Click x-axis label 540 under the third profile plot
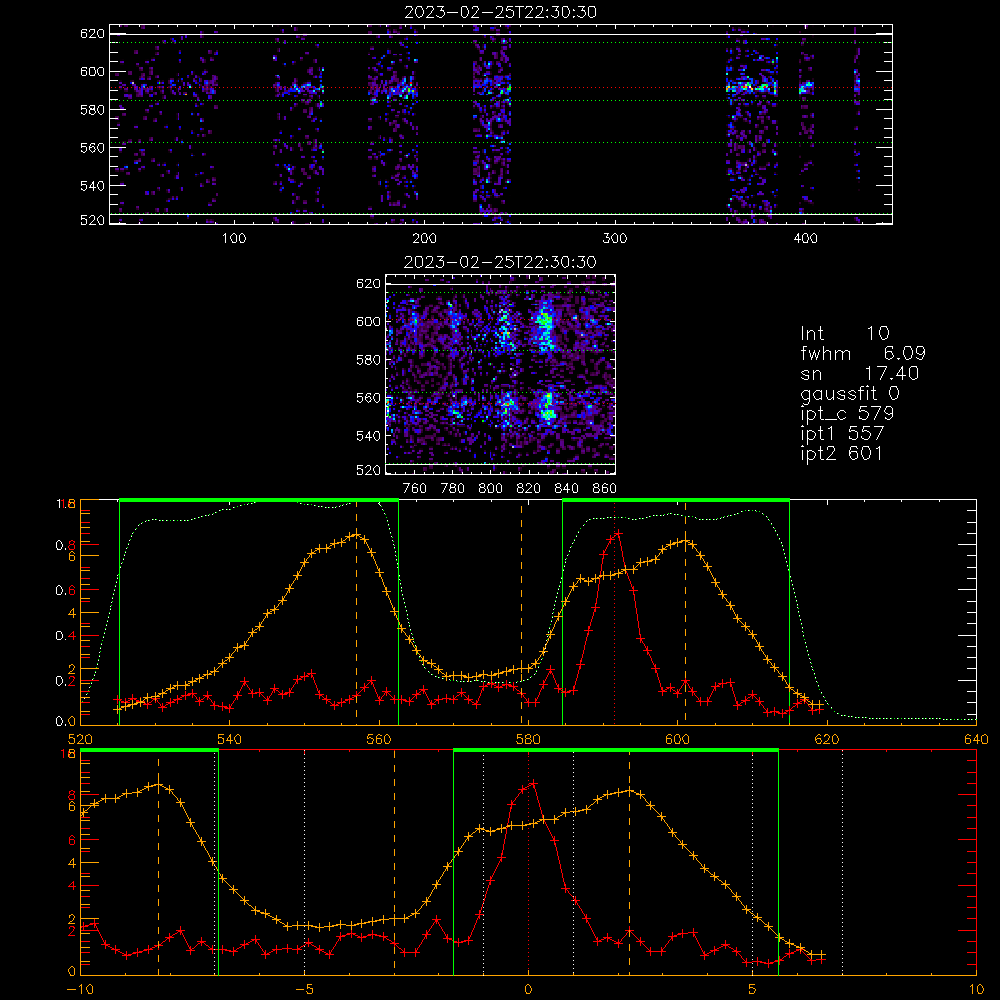 point(229,739)
